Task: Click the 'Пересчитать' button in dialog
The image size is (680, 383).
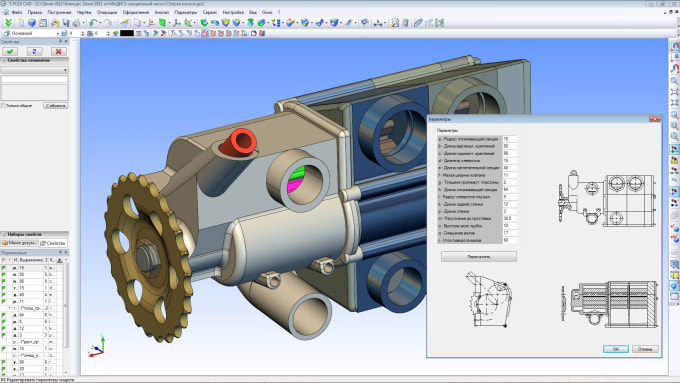Action: tap(479, 257)
